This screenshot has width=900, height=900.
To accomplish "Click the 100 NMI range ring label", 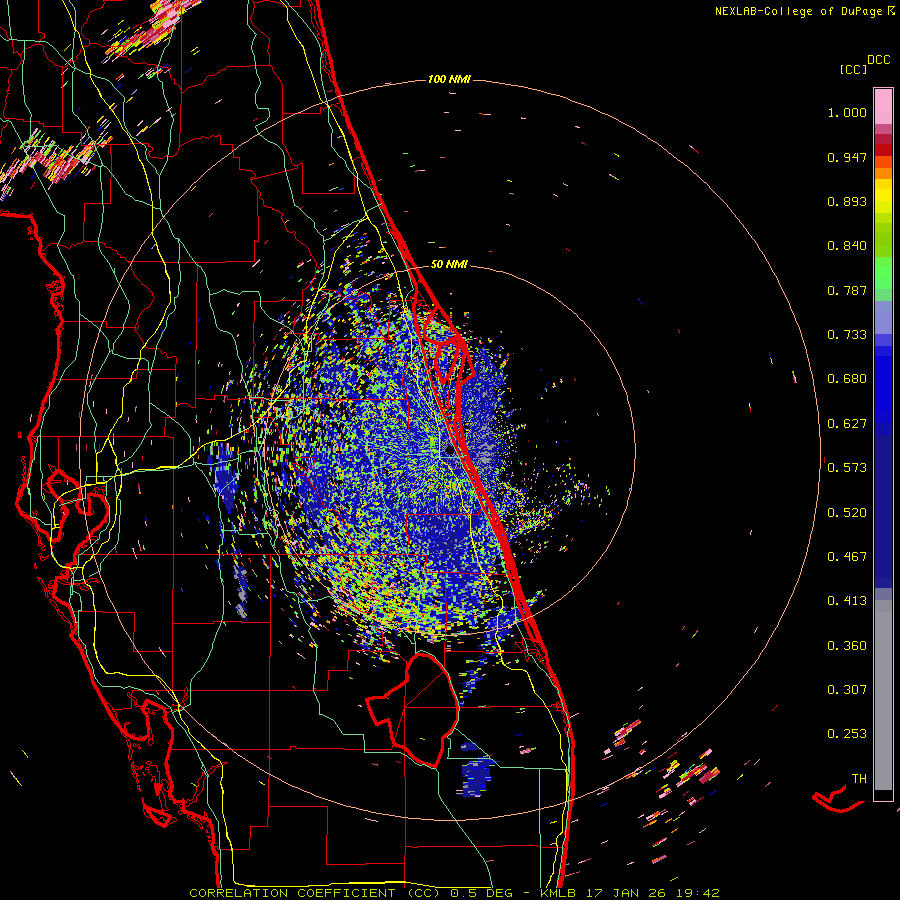I will coord(449,79).
